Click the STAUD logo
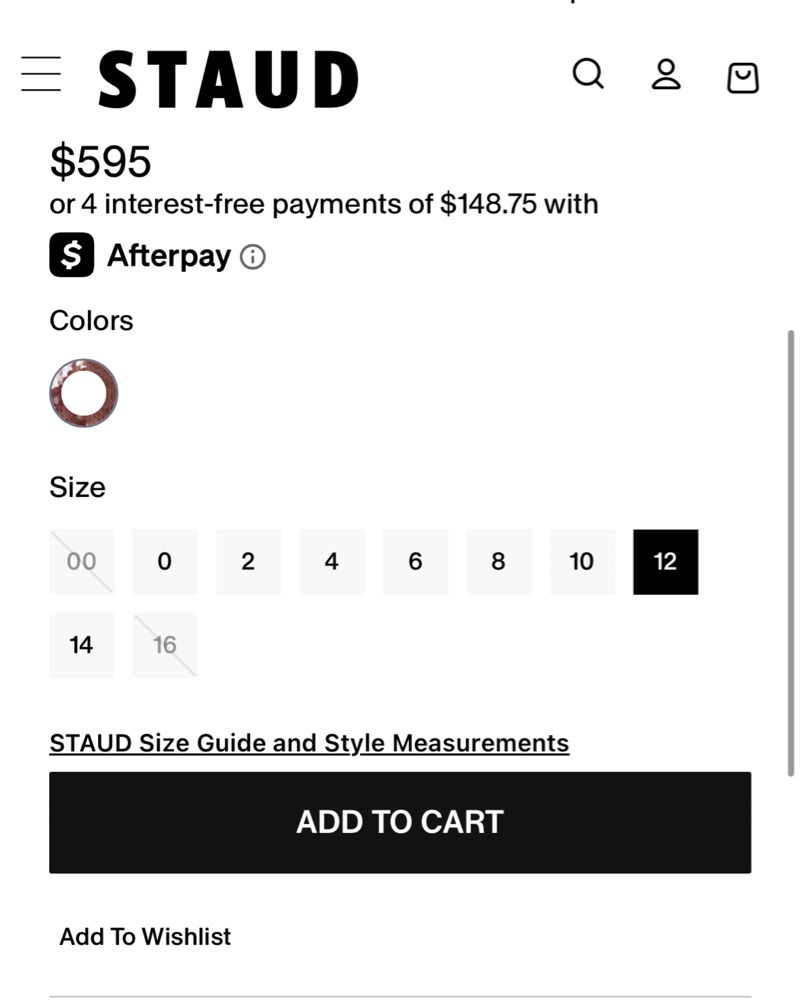Screen dimensions: 801x1000 pyautogui.click(x=228, y=78)
